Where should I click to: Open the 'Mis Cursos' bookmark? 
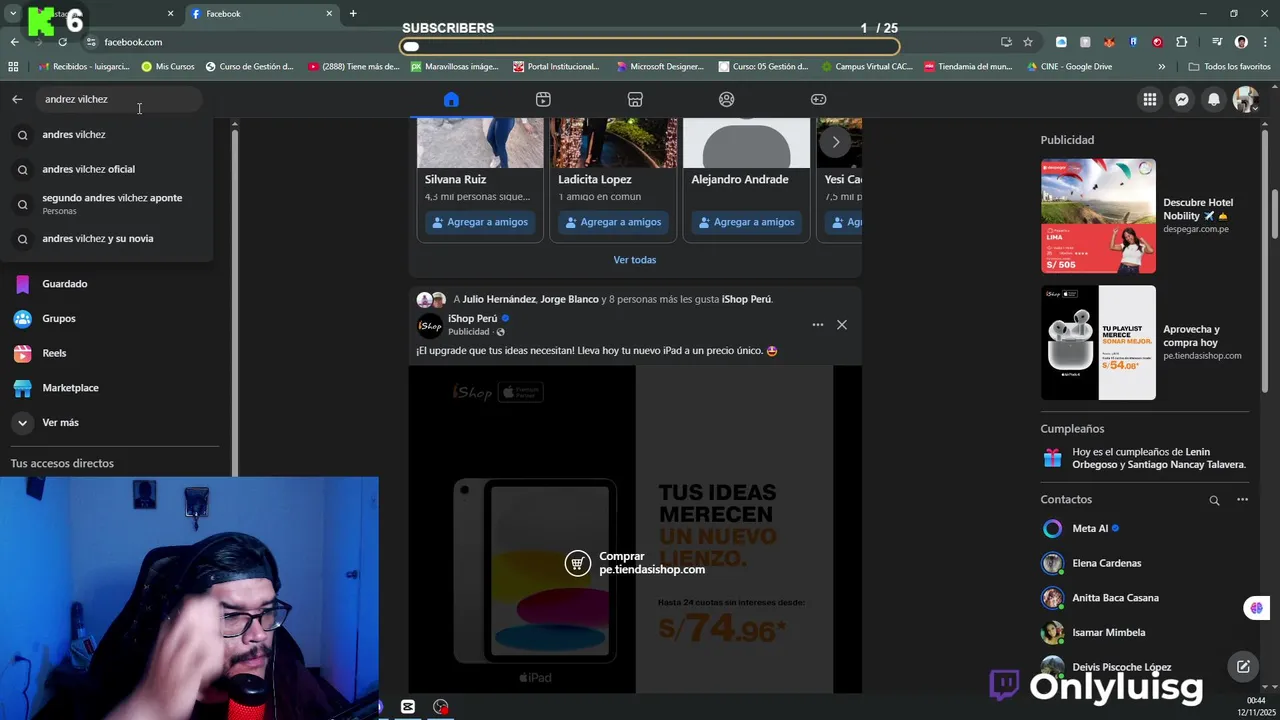click(168, 67)
